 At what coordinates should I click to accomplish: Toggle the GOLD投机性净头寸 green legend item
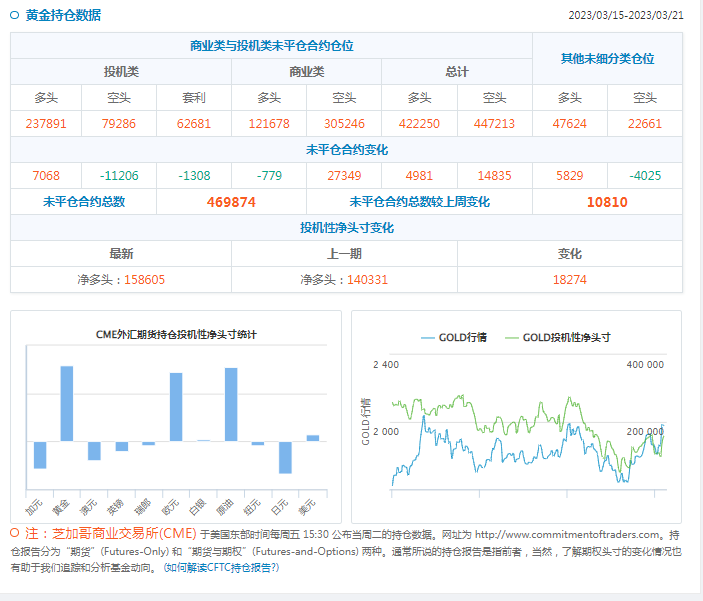pos(559,337)
